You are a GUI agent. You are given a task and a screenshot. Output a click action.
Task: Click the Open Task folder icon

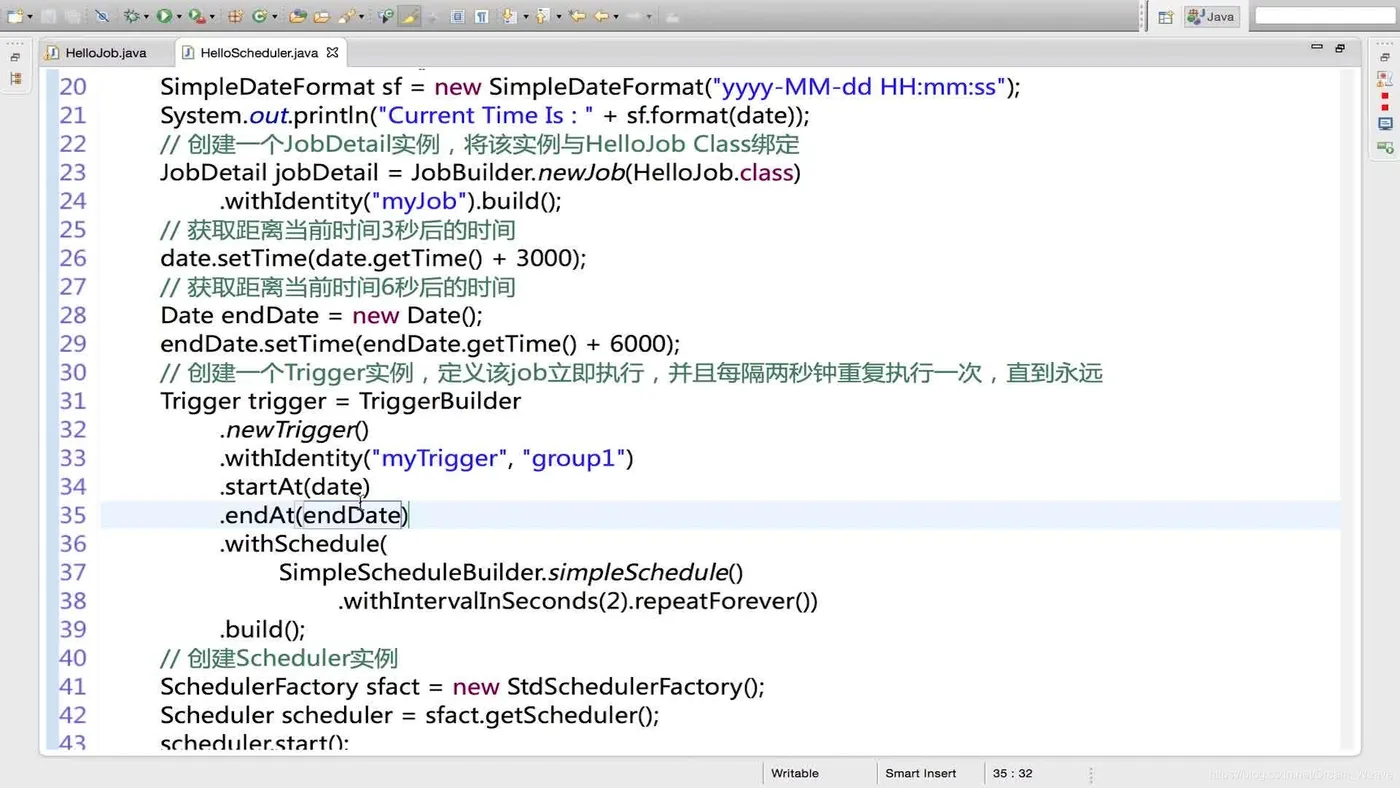pos(322,16)
